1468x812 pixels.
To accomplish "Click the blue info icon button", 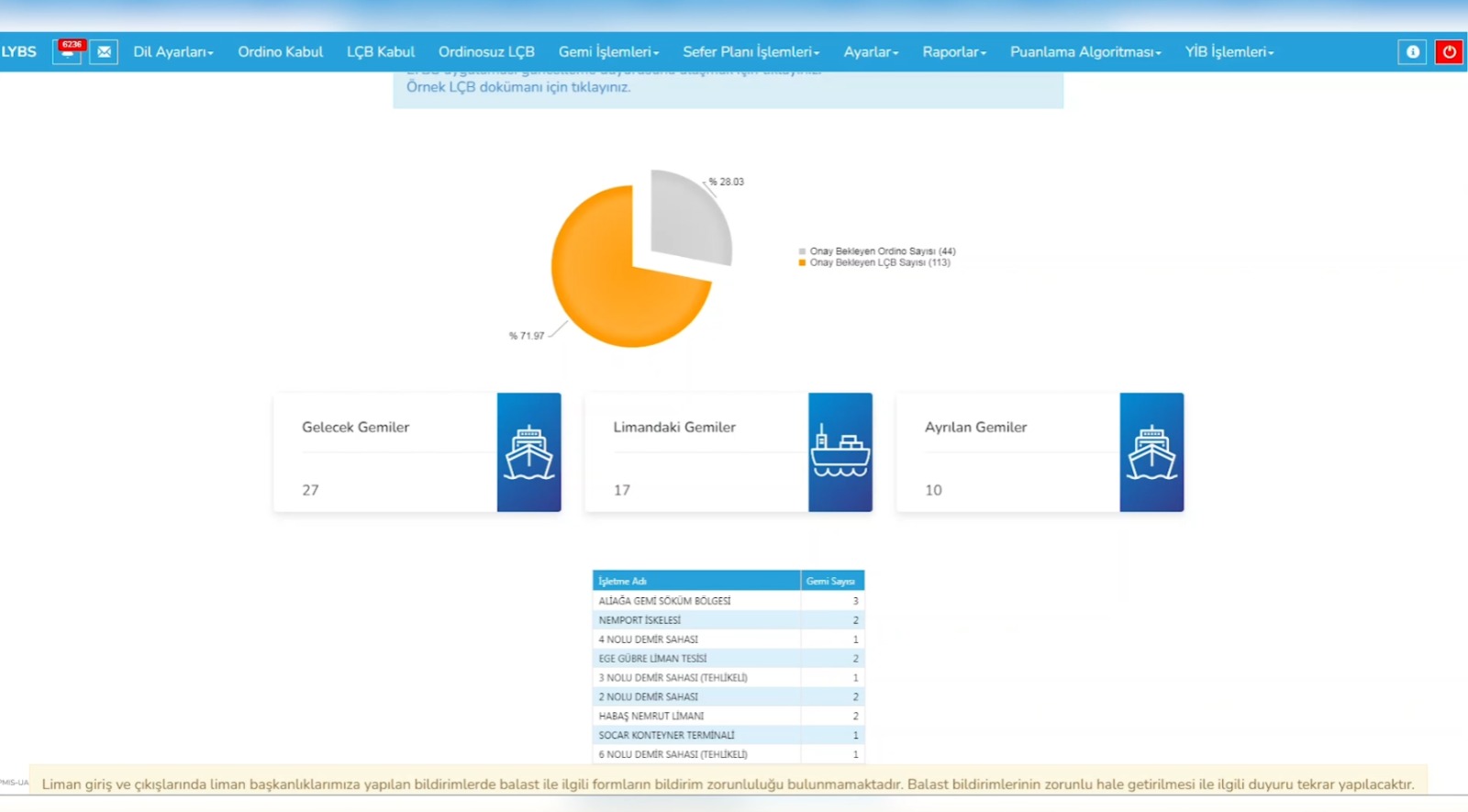I will click(1412, 52).
